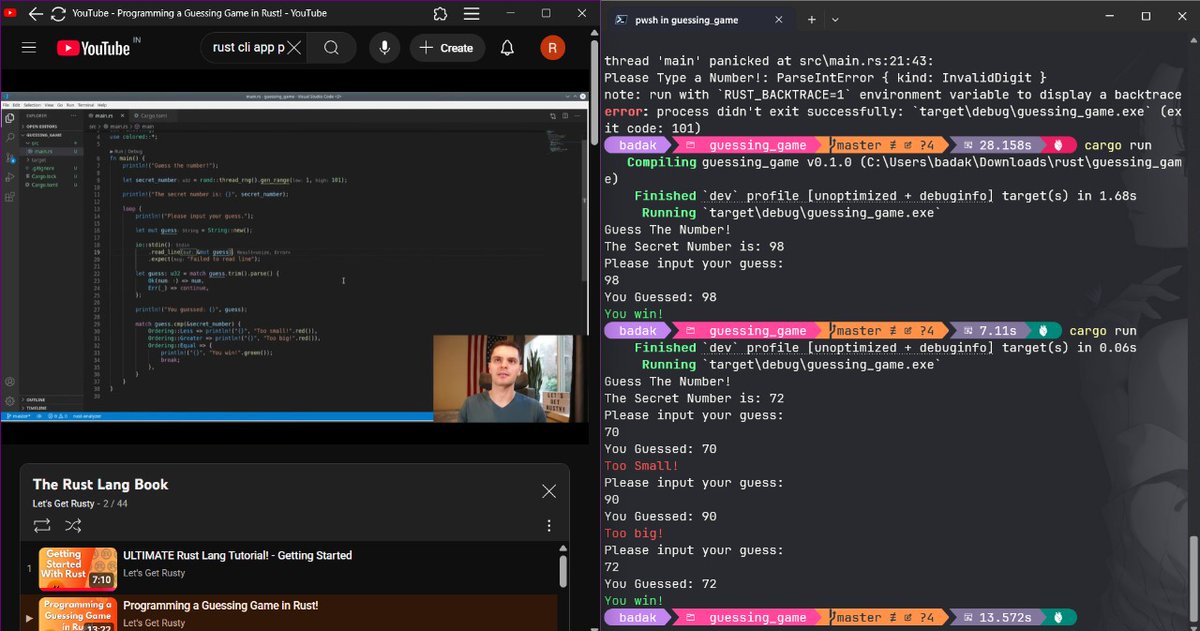1200x631 pixels.
Task: Open the Getting Started With Rust thumbnail
Action: [x=76, y=567]
